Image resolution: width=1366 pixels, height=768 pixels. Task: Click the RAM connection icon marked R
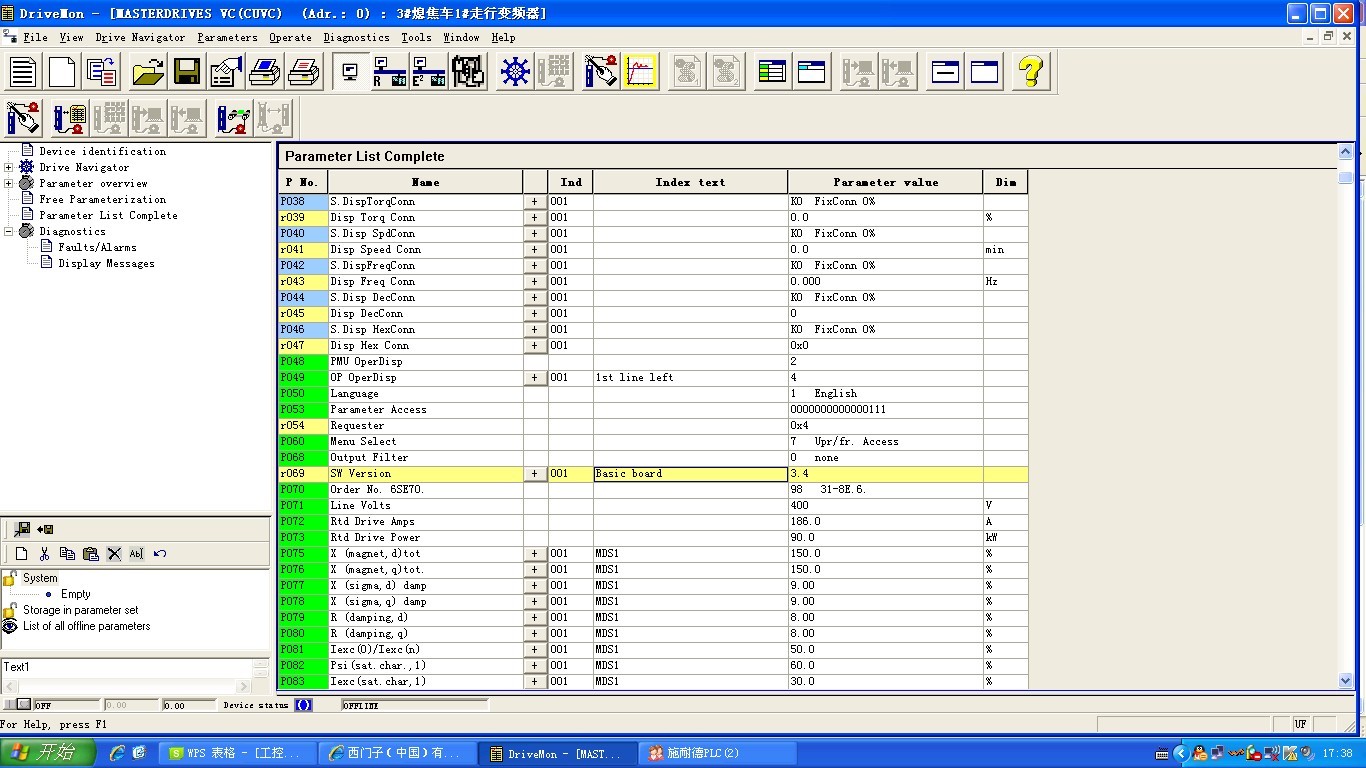pyautogui.click(x=389, y=72)
